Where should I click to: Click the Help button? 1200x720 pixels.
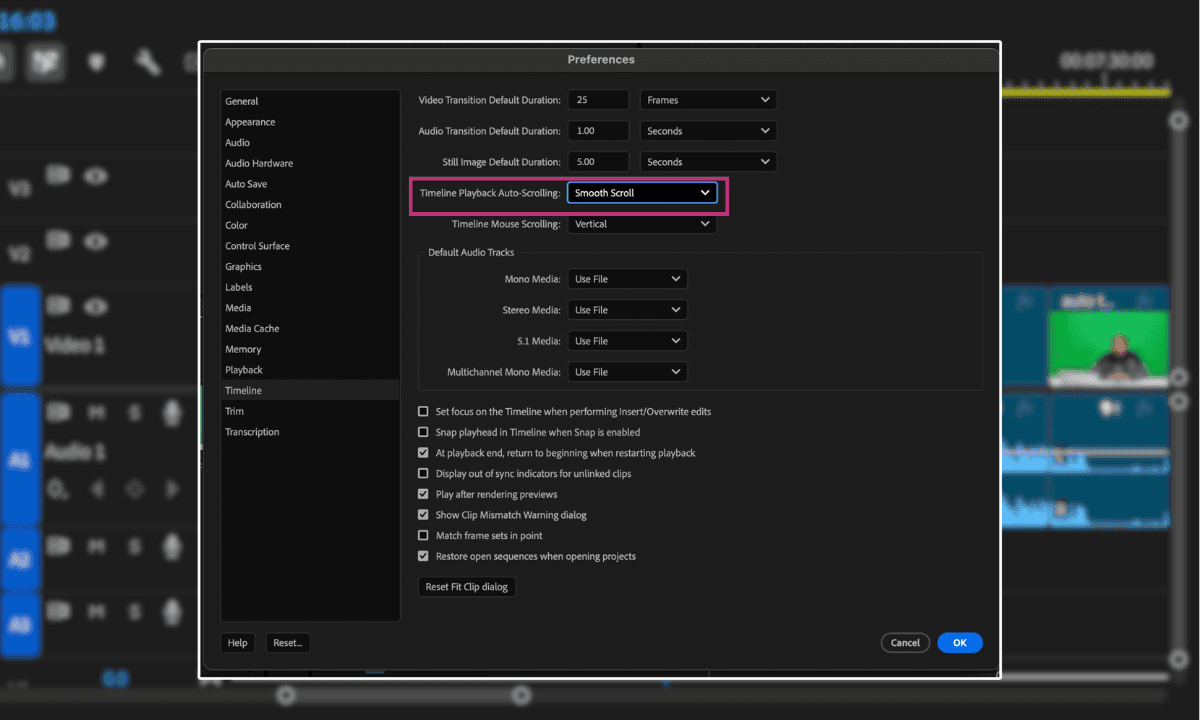tap(237, 643)
